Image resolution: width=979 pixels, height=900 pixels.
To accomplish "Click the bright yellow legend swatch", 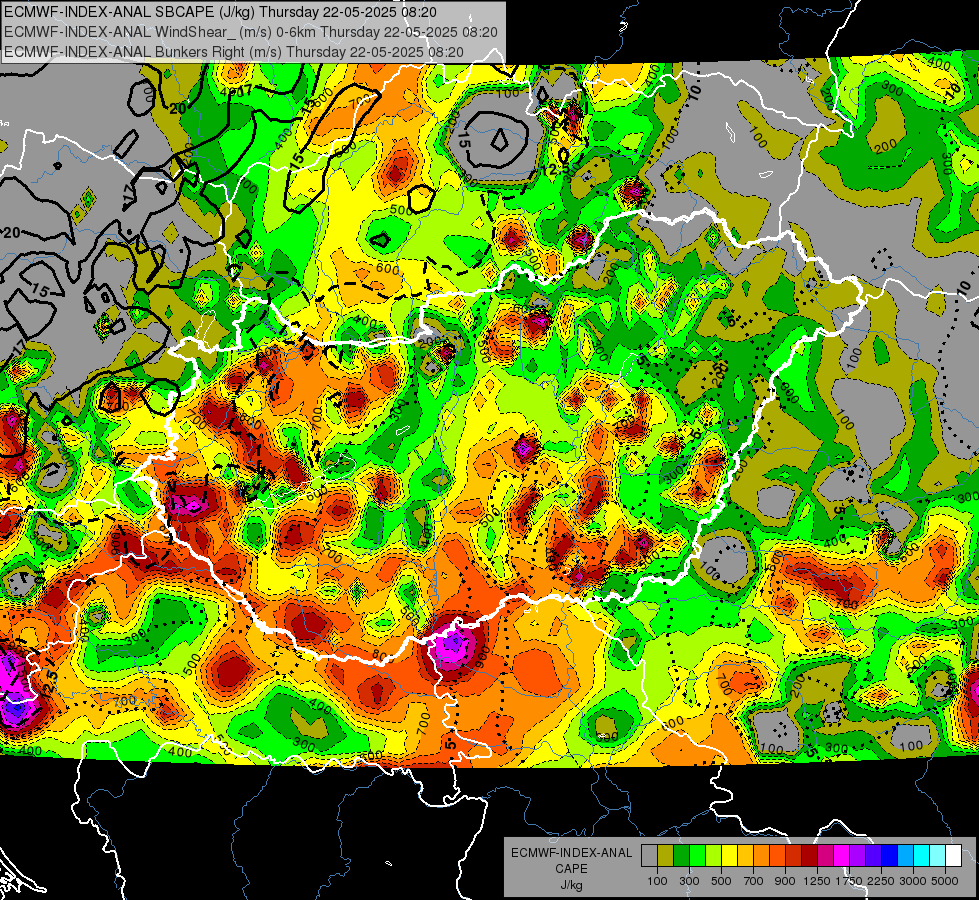I will [x=729, y=856].
